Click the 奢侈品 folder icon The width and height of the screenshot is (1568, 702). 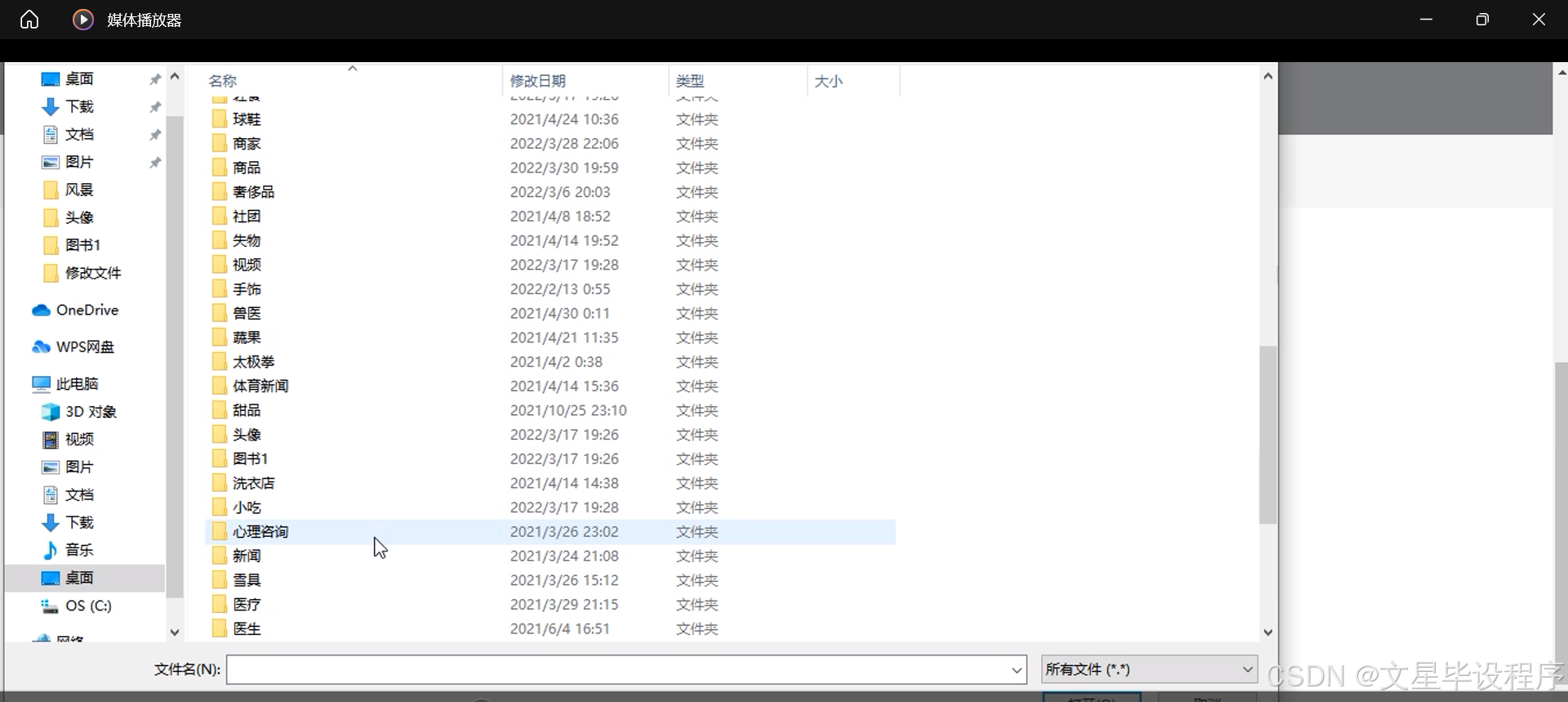[x=219, y=192]
